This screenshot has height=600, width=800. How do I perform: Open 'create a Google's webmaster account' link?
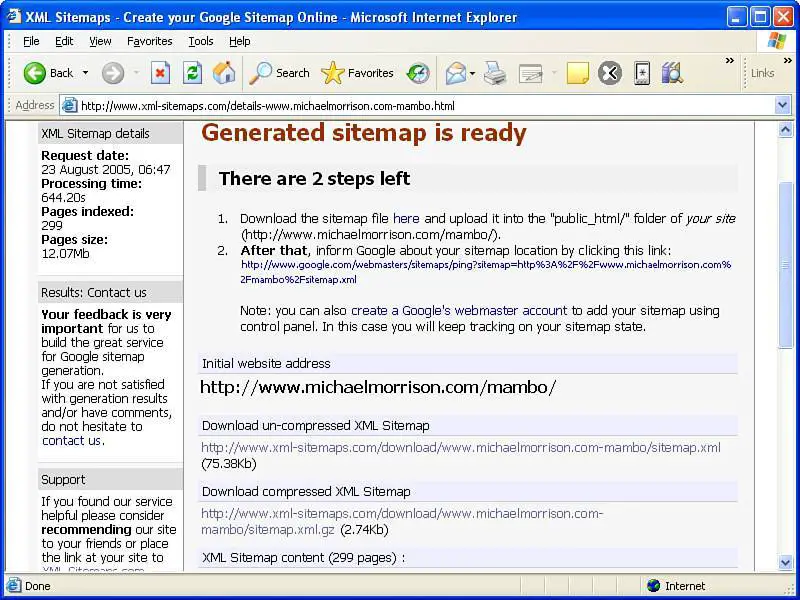pos(459,311)
